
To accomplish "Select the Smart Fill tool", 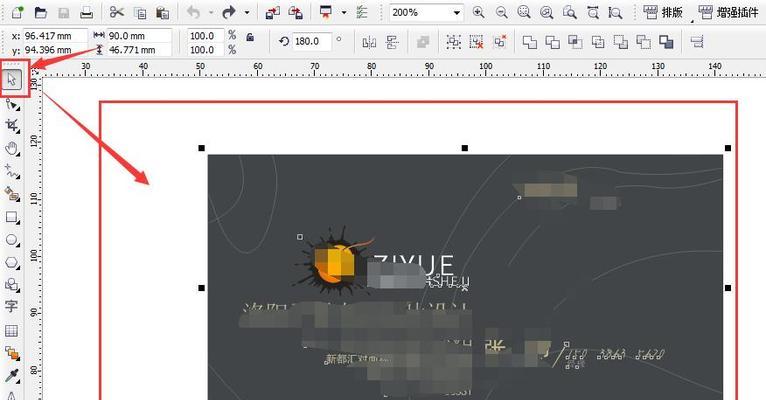I will 12,194.
